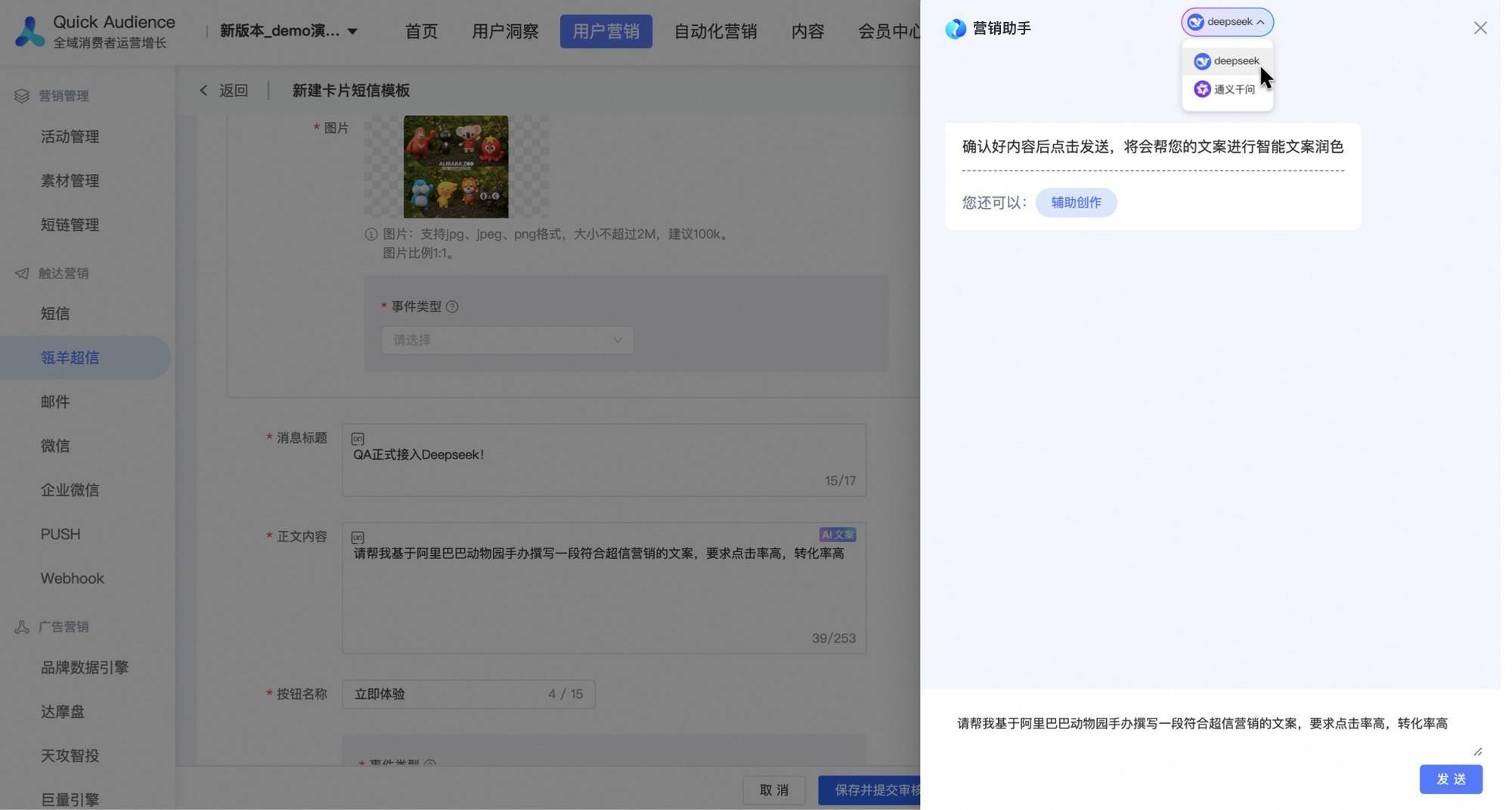Image resolution: width=1512 pixels, height=810 pixels.
Task: Click the 营销管理 stack icon
Action: pos(21,96)
